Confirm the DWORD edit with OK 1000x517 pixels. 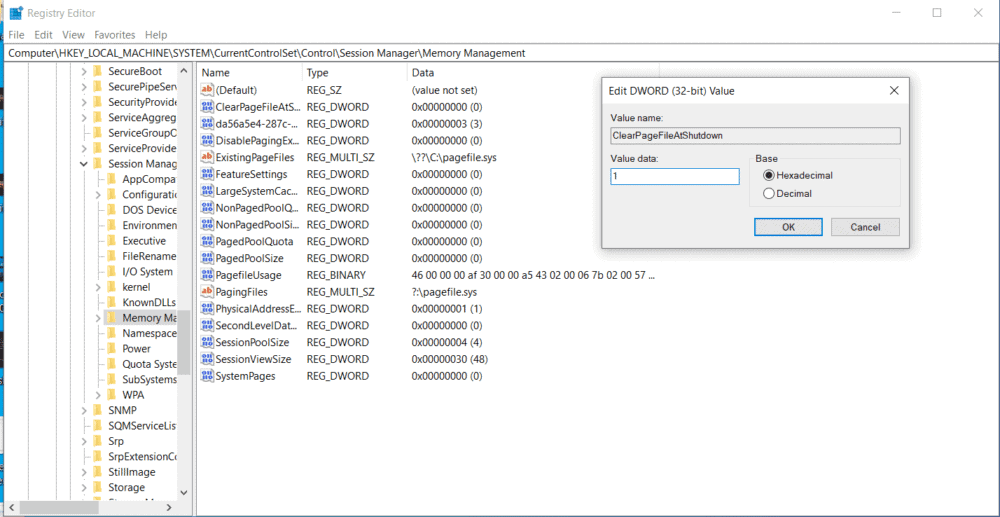pyautogui.click(x=787, y=227)
